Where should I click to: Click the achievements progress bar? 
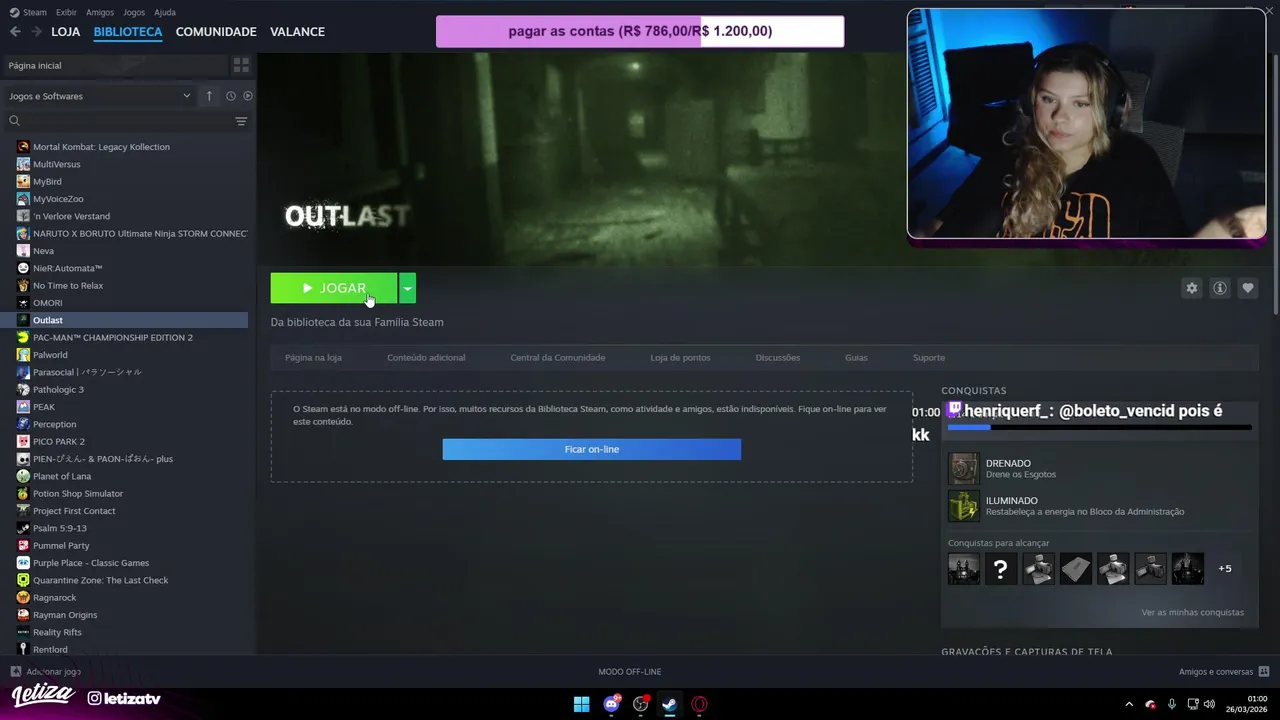[x=1099, y=428]
